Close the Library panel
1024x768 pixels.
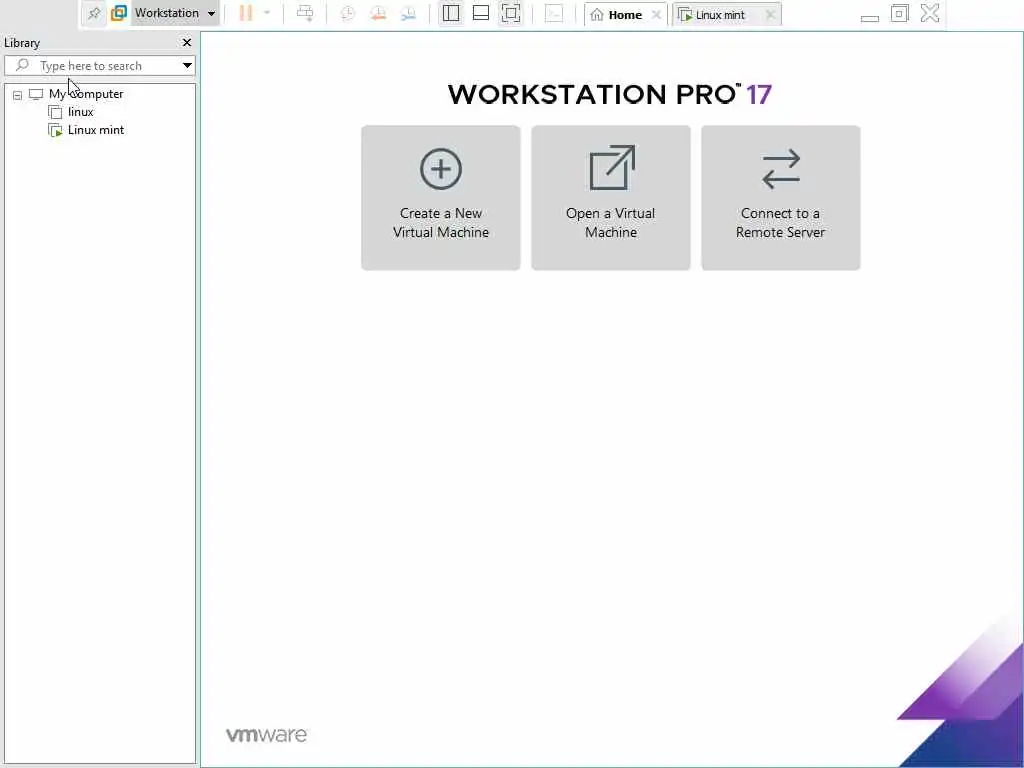pos(187,42)
